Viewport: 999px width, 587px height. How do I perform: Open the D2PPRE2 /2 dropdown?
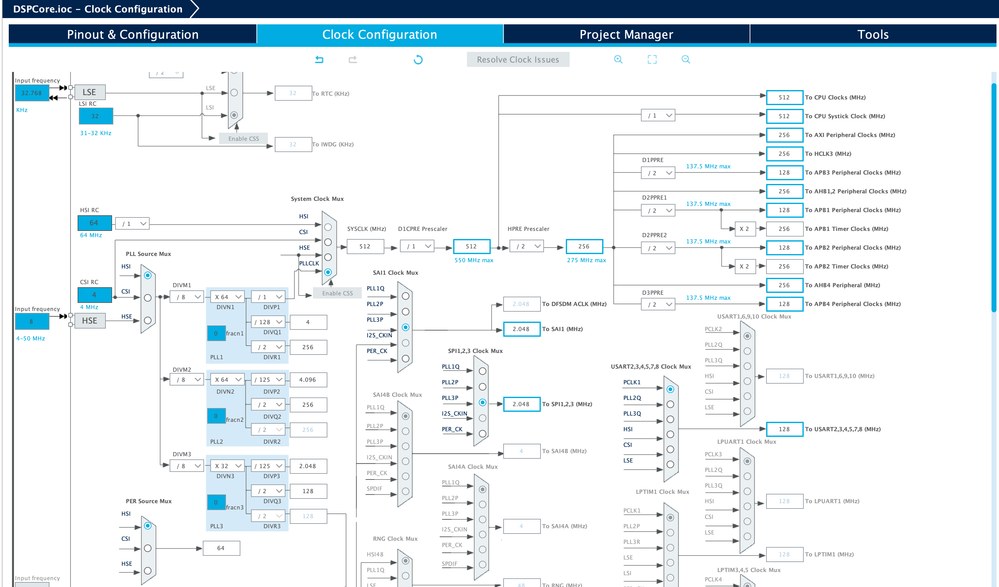pyautogui.click(x=658, y=248)
